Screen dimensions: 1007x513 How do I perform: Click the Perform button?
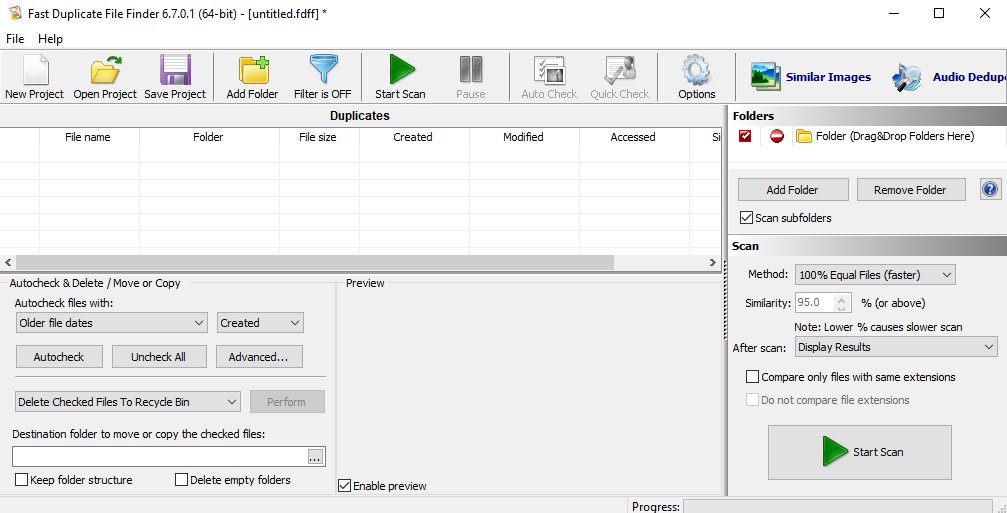click(286, 402)
